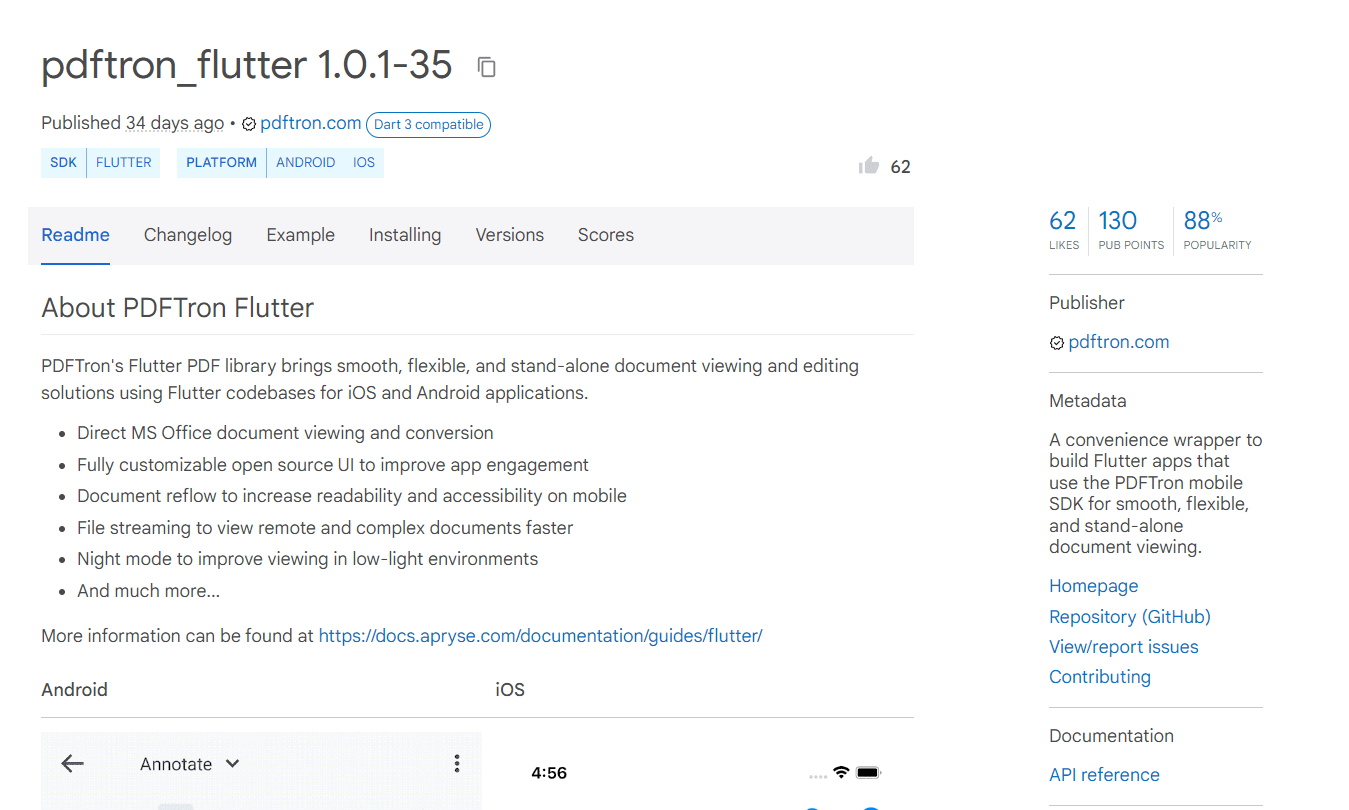The height and width of the screenshot is (810, 1349).
Task: Open the Homepage link in Metadata
Action: click(x=1093, y=585)
